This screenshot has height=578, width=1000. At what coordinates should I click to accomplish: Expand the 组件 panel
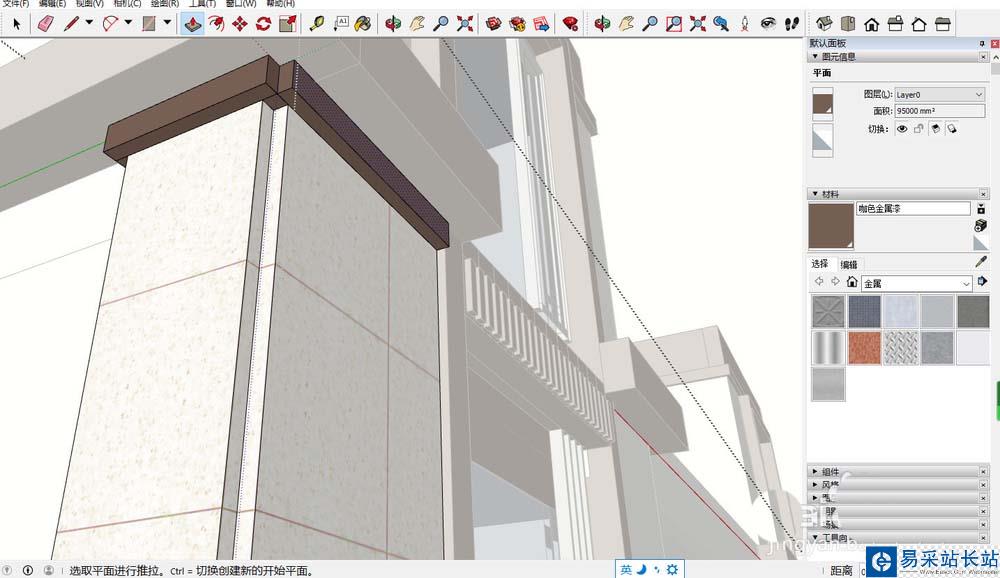pos(815,471)
